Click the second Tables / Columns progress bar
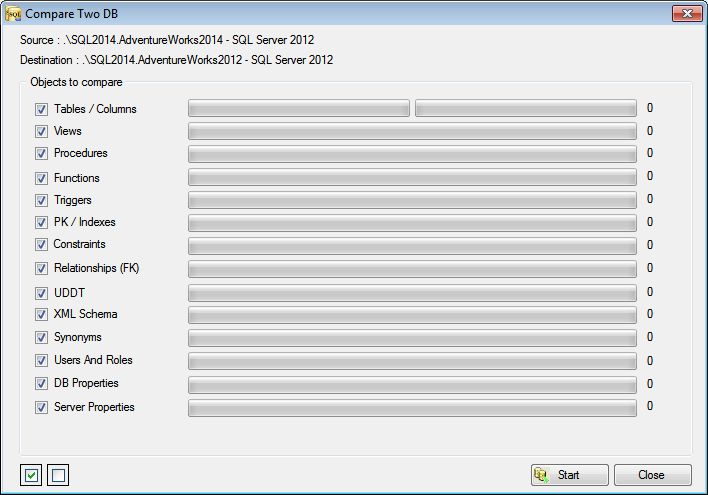This screenshot has width=708, height=495. (526, 108)
